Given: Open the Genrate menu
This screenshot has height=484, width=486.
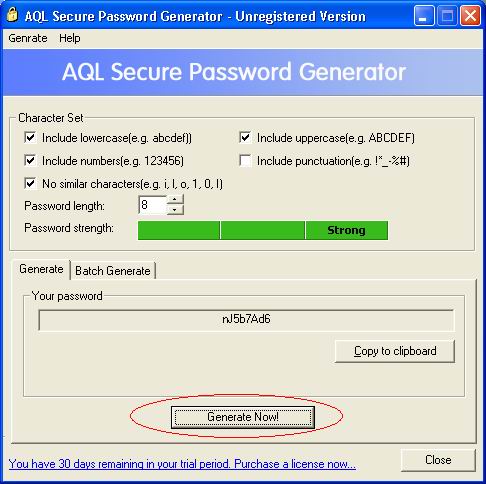Looking at the screenshot, I should [x=28, y=38].
